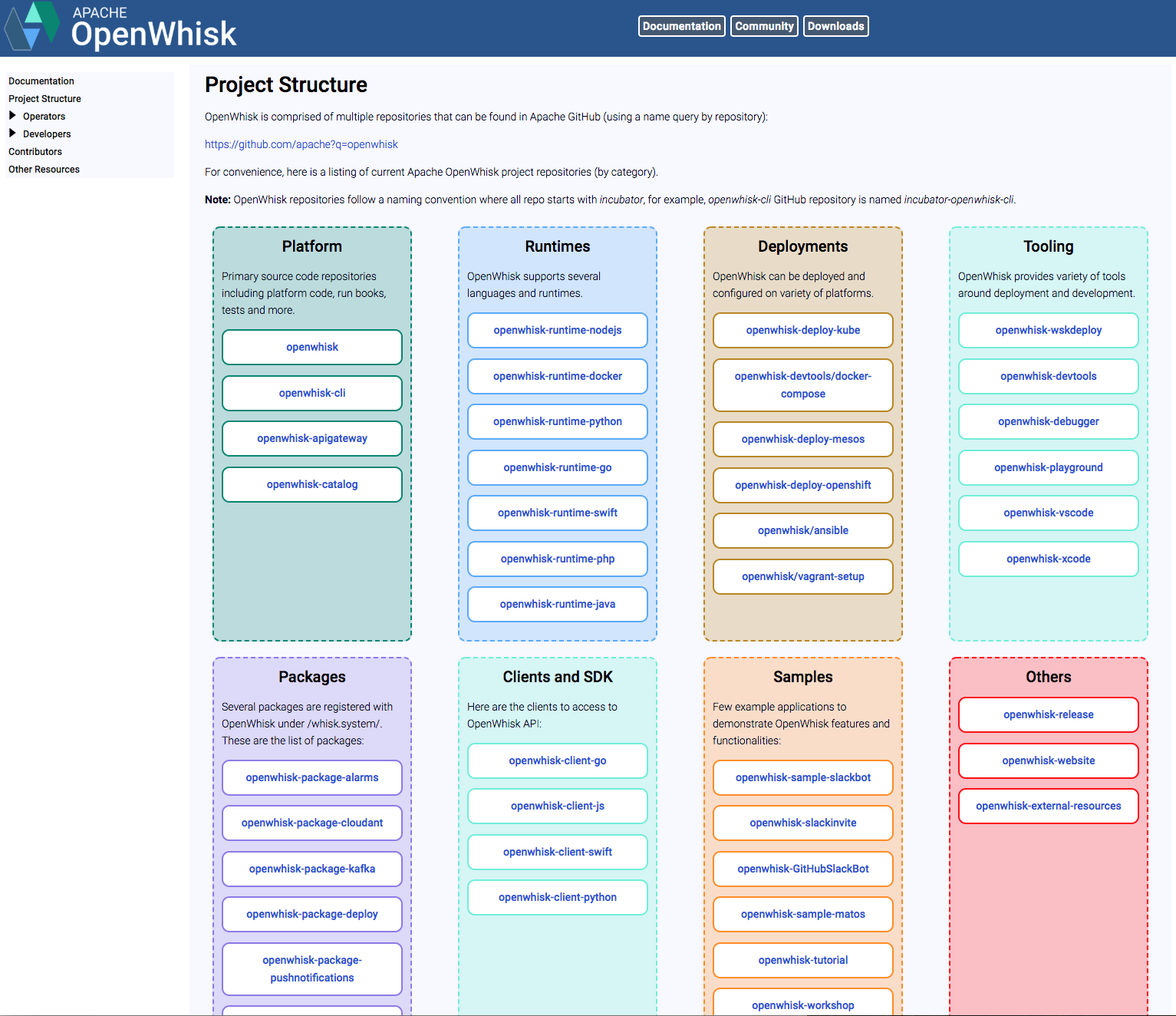Open the openwhisk-runtime-nodejs repository
The height and width of the screenshot is (1016, 1176).
coord(558,330)
